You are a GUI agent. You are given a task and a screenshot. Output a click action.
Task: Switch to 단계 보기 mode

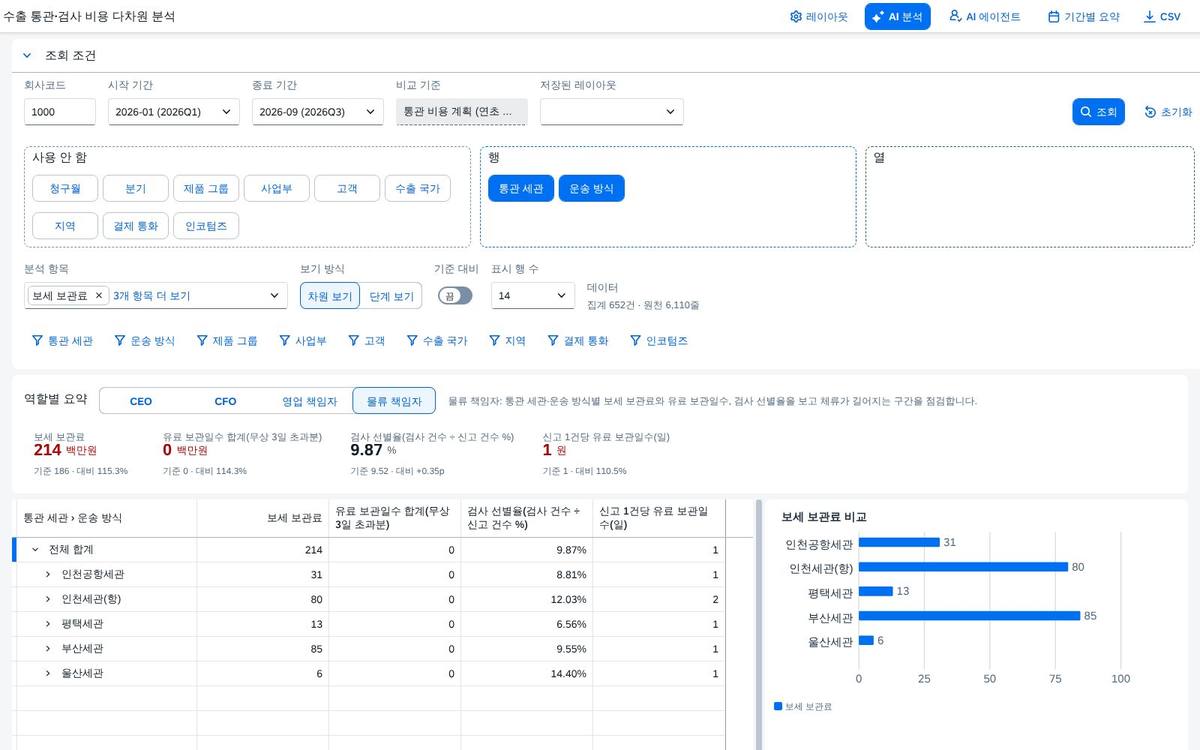tap(390, 296)
